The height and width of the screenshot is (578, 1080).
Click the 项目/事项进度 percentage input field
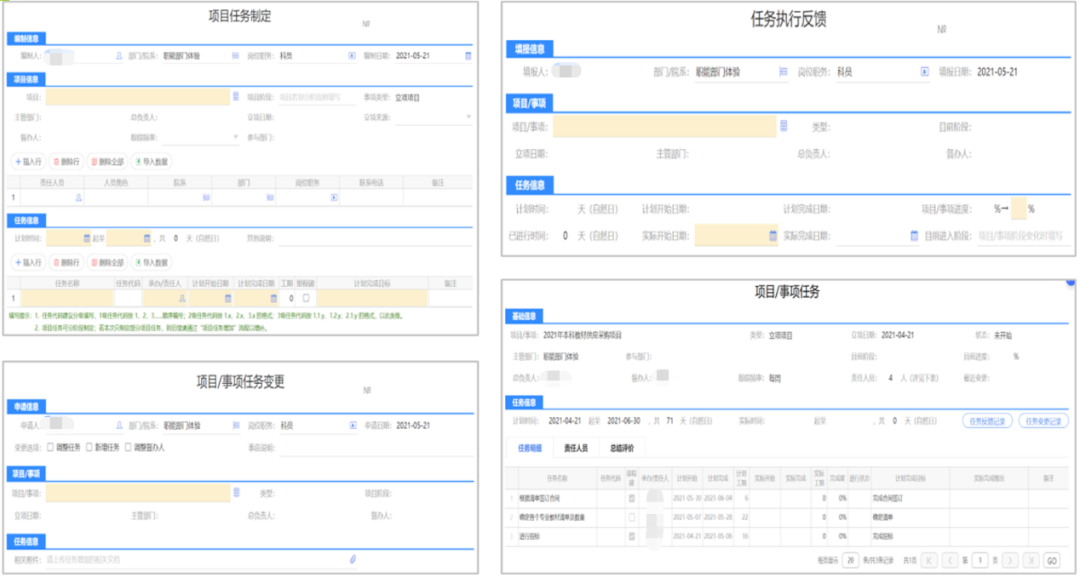1018,210
